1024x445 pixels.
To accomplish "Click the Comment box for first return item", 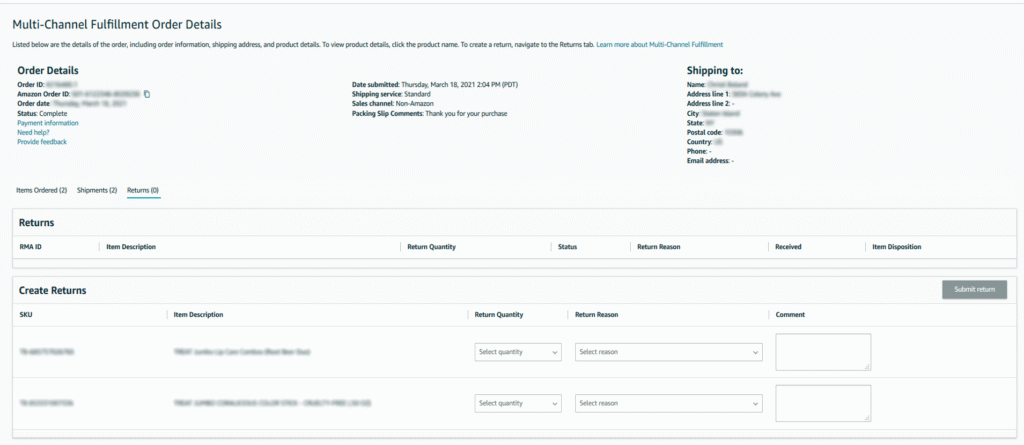I will pyautogui.click(x=822, y=351).
